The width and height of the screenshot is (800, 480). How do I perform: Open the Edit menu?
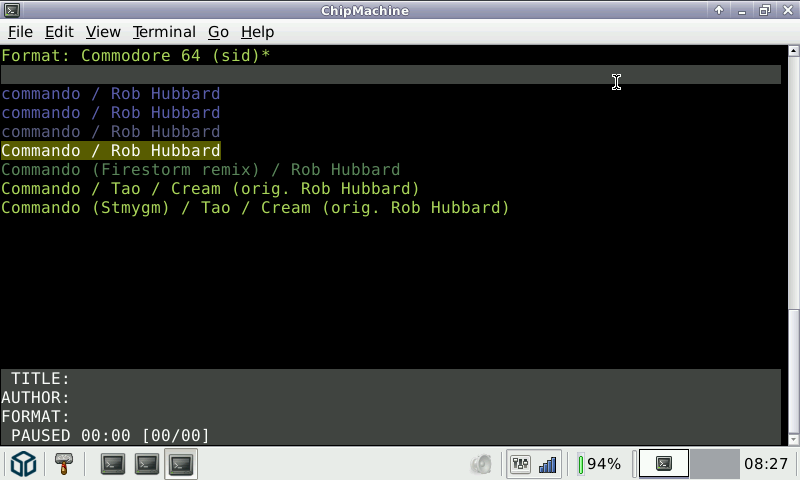tap(59, 32)
